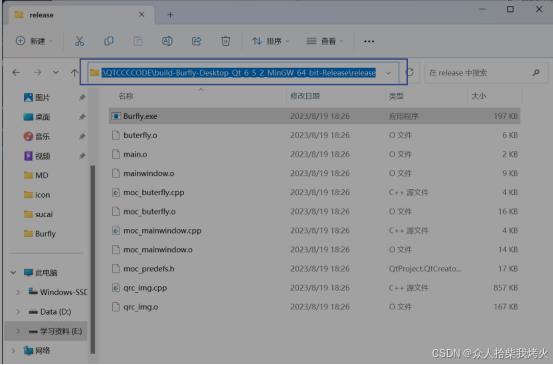Screen dimensions: 553x365
Task: Open 图片 pictures in sidebar
Action: 37,98
